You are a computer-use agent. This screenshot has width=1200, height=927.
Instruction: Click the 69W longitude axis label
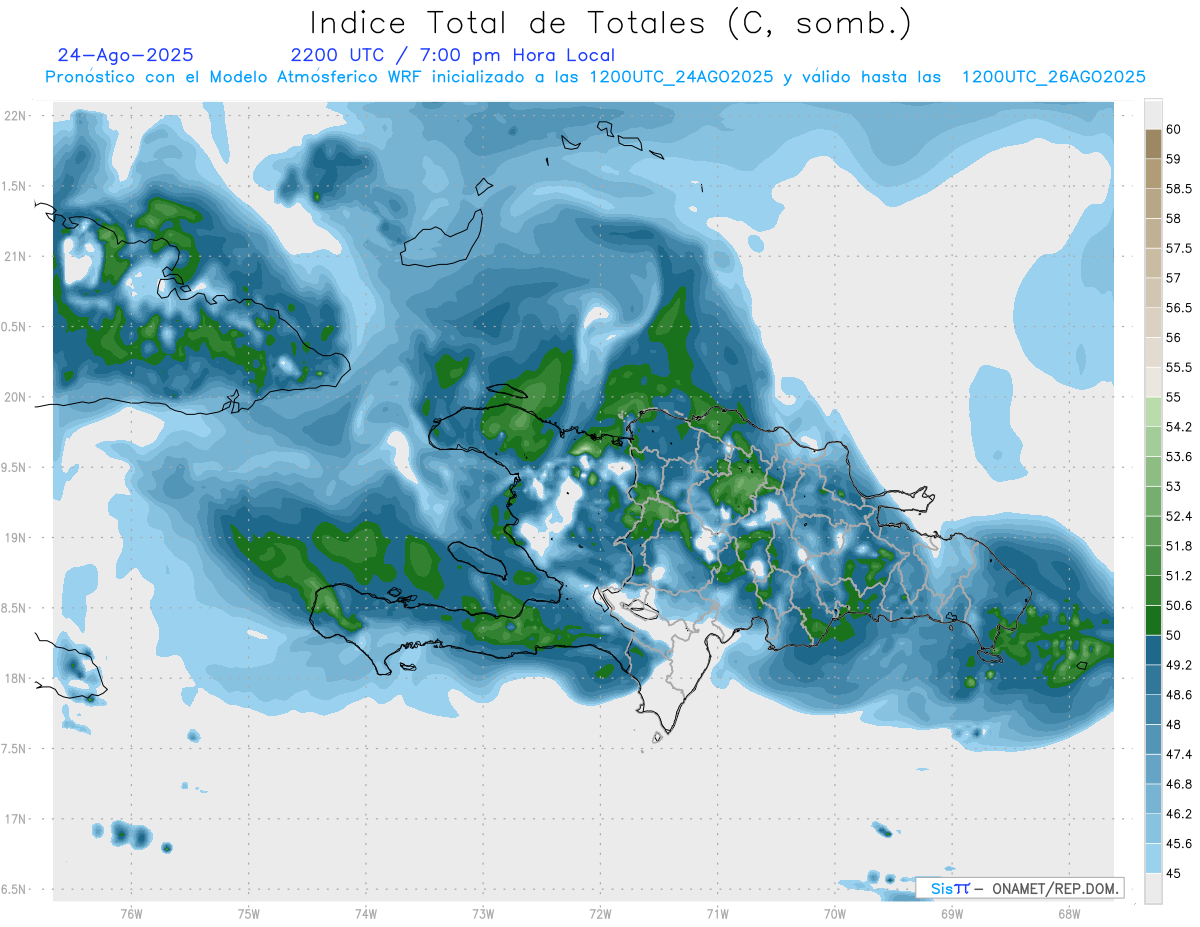tap(952, 914)
